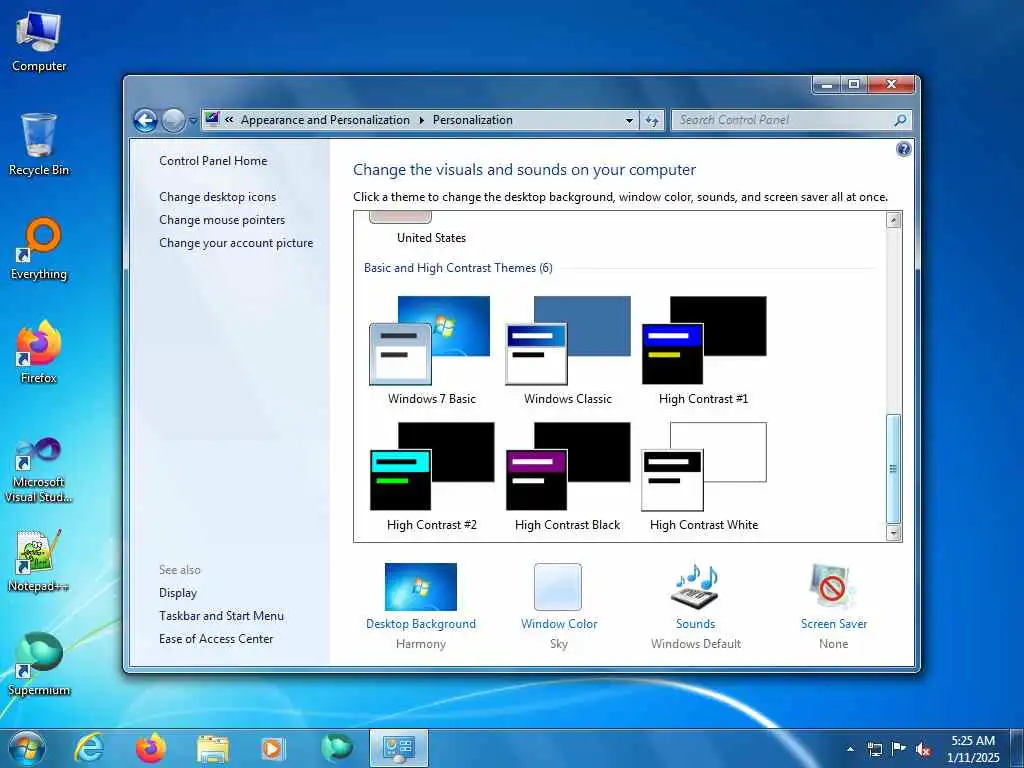1024x768 pixels.
Task: Open 'Taskbar and Start Menu' link
Action: (x=221, y=616)
